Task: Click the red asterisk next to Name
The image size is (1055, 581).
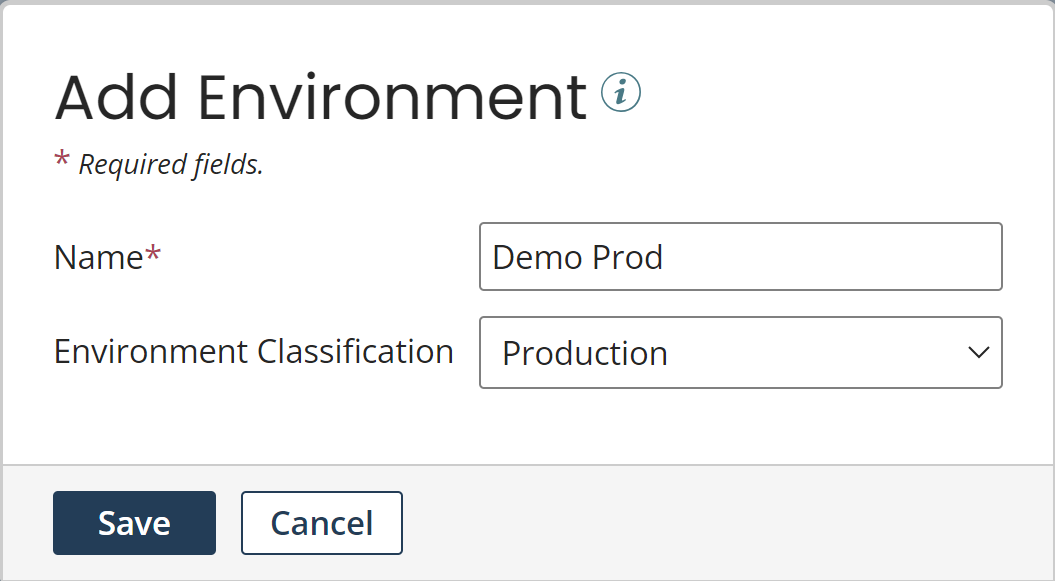Action: tap(153, 256)
